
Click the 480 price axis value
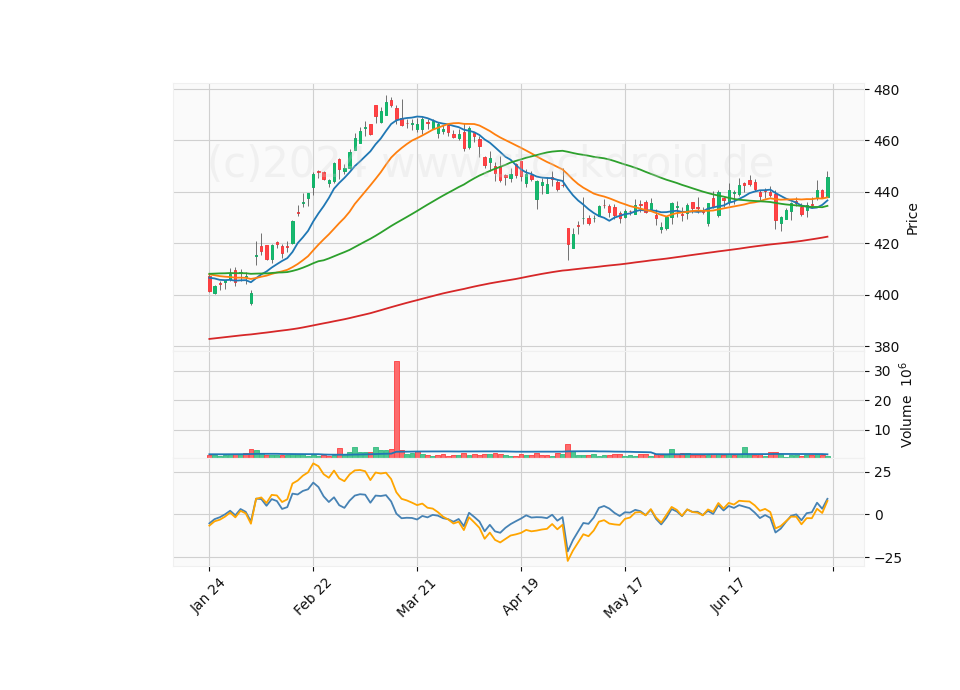point(887,90)
